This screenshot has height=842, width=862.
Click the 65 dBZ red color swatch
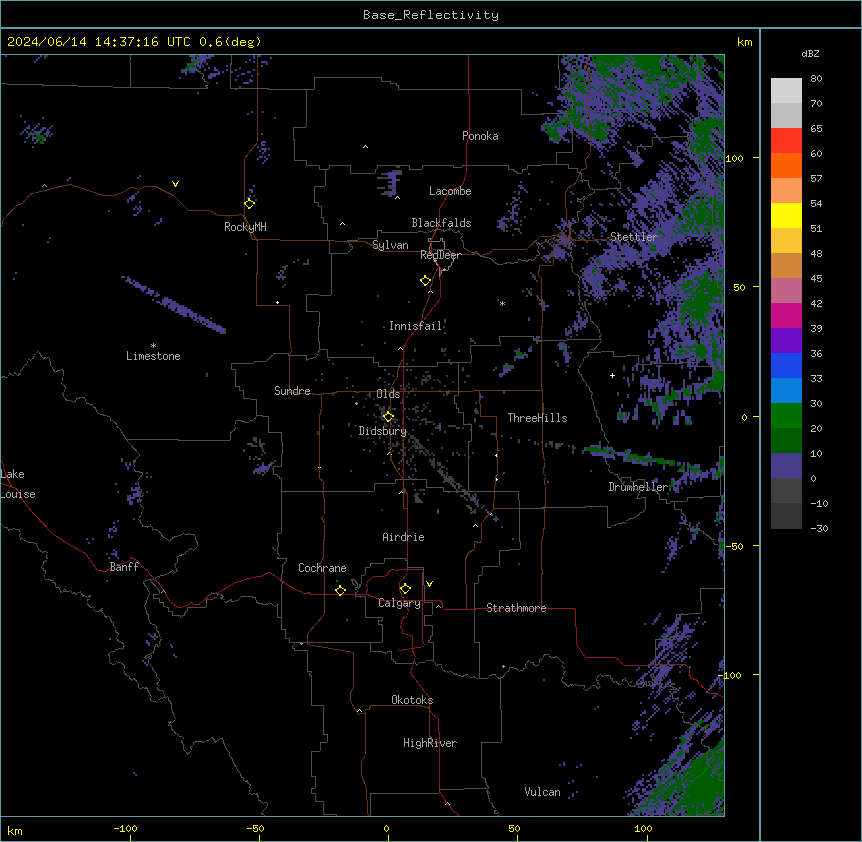pyautogui.click(x=786, y=141)
